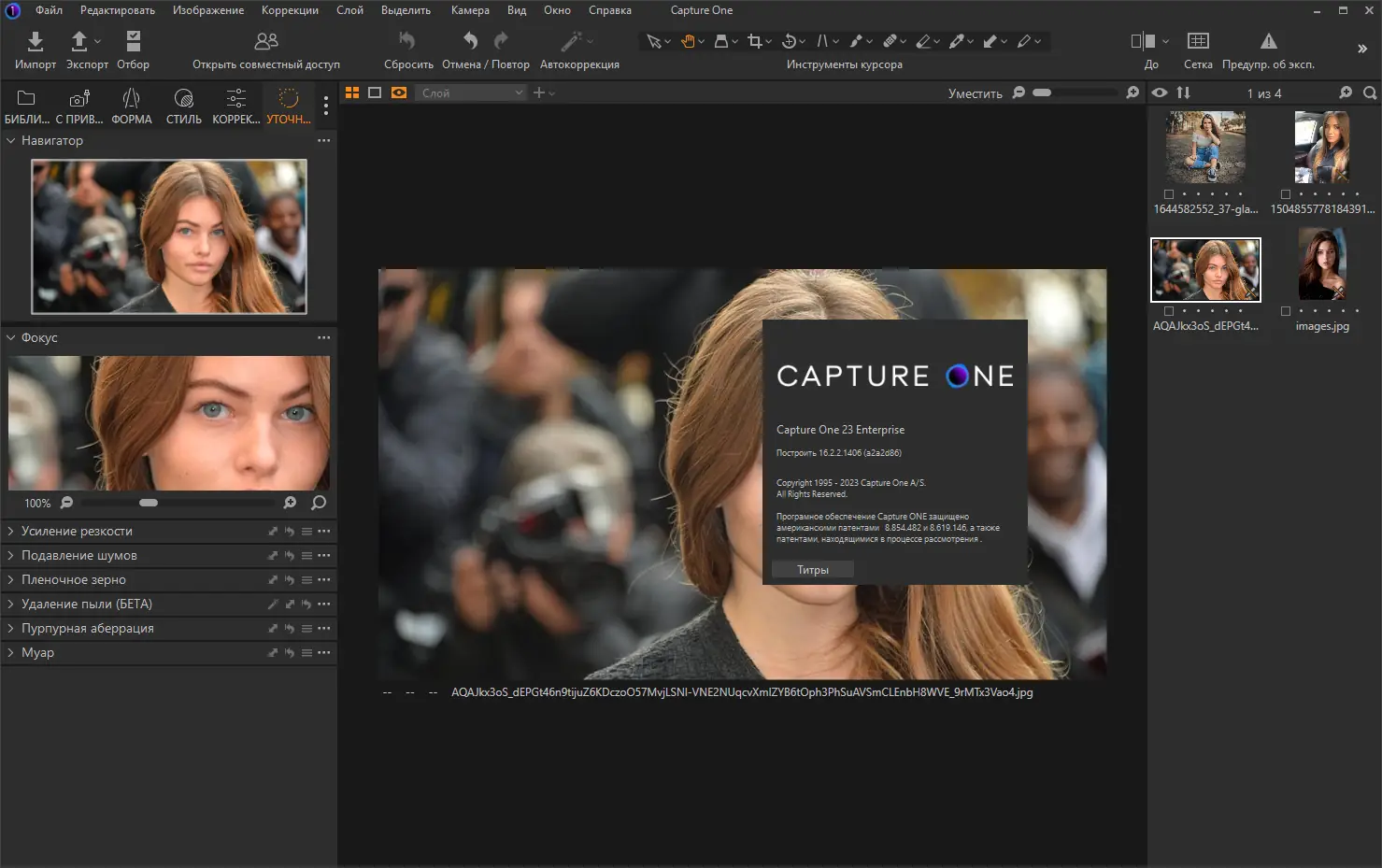Image resolution: width=1382 pixels, height=868 pixels.
Task: Click the exposure warning triangle icon
Action: tap(1268, 41)
